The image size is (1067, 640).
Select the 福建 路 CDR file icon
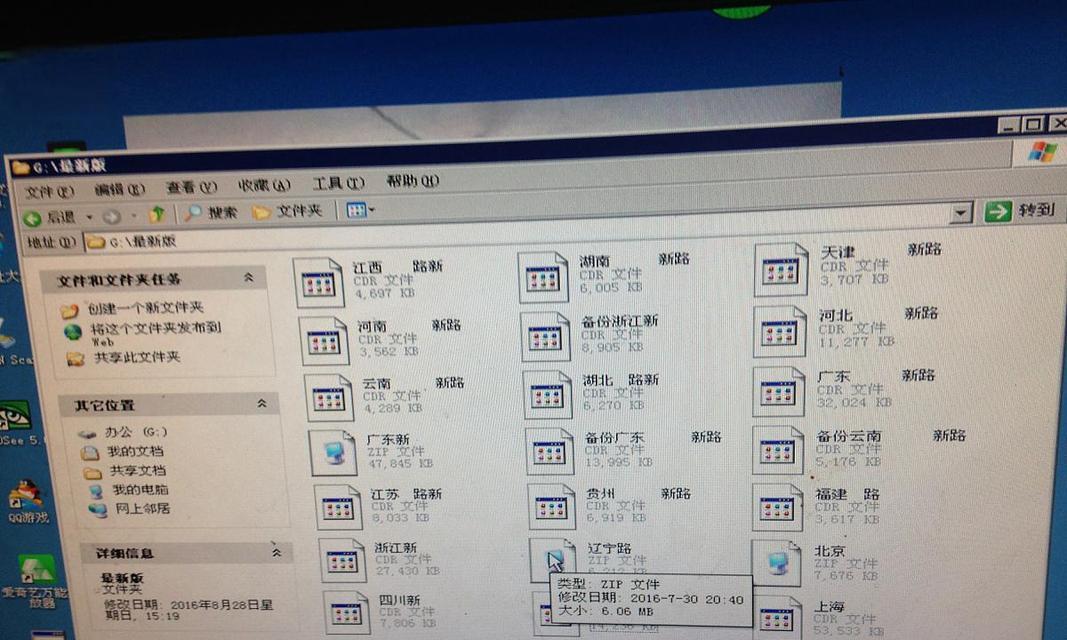777,507
